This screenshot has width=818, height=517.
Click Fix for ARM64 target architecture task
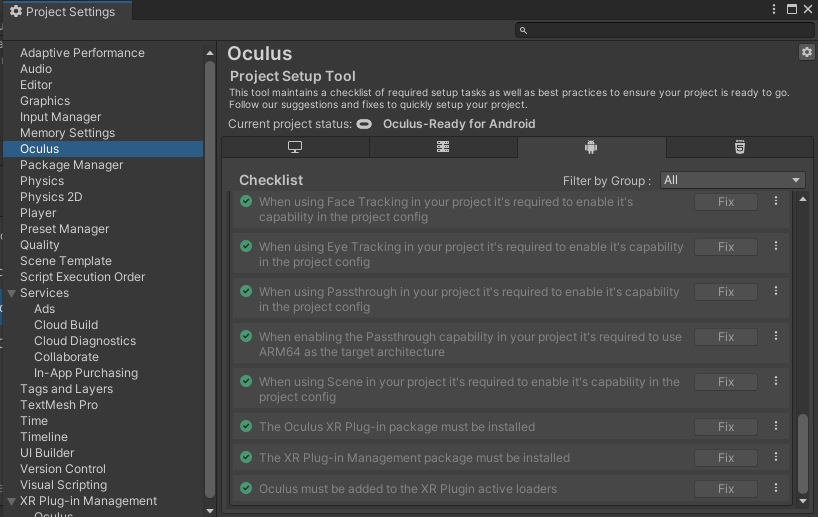pyautogui.click(x=726, y=337)
